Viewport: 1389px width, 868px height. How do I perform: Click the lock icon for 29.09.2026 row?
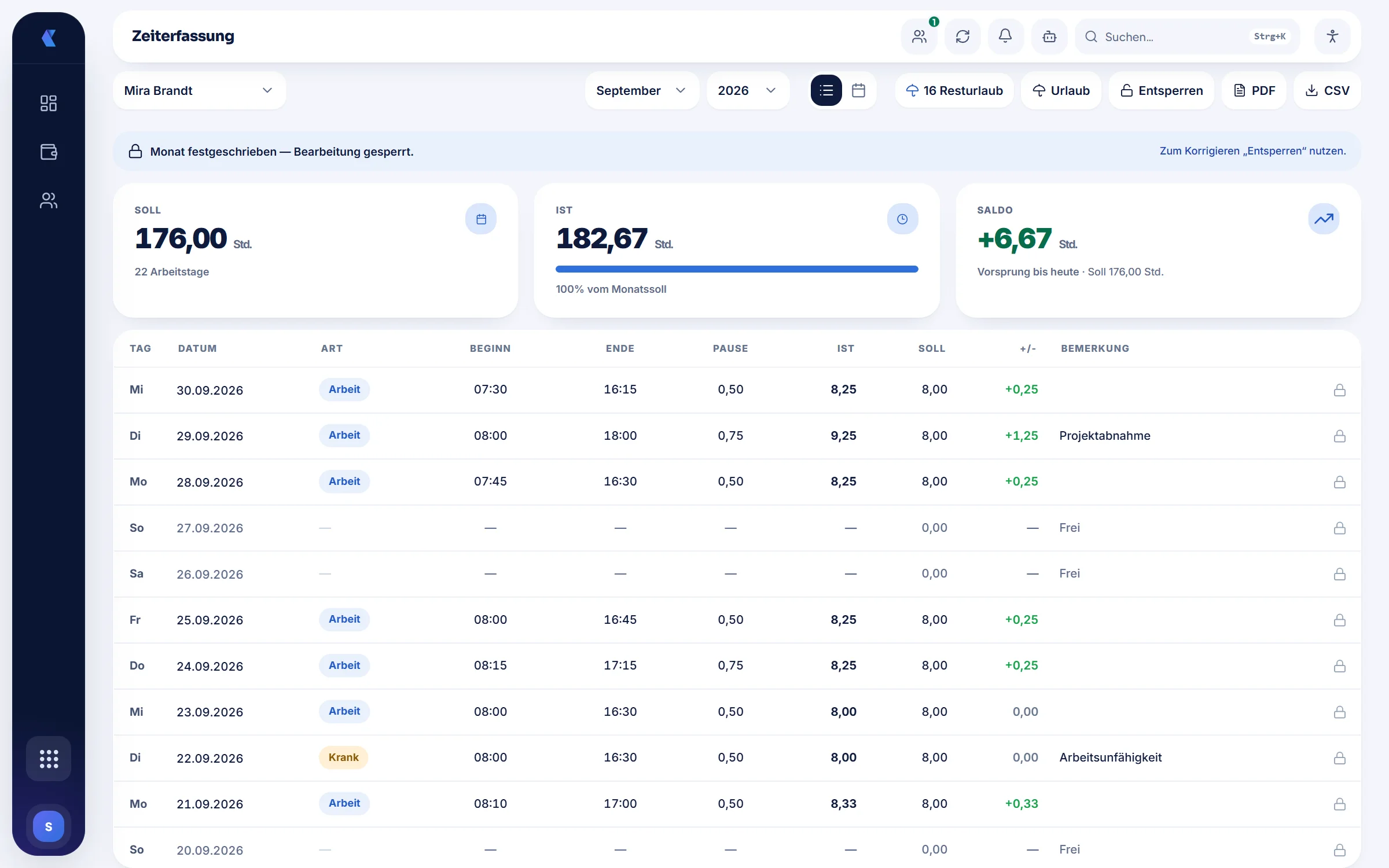[1339, 436]
